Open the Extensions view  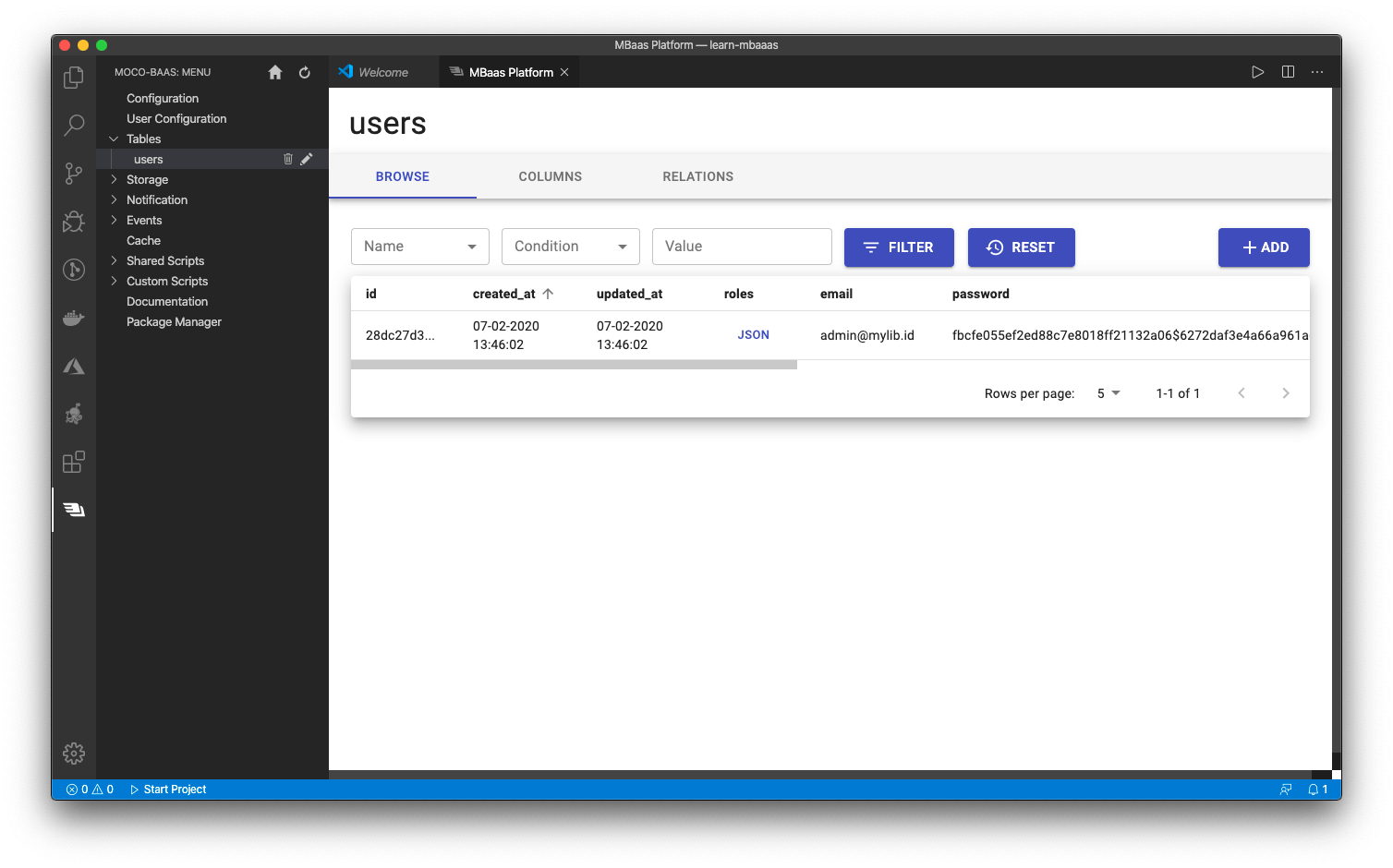pos(74,462)
